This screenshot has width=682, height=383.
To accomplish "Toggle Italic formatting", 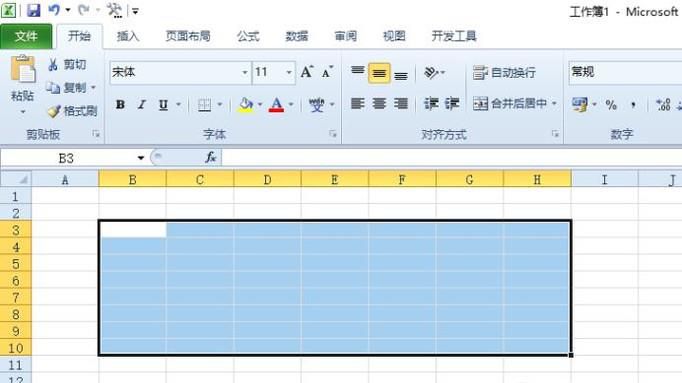I will [x=141, y=105].
